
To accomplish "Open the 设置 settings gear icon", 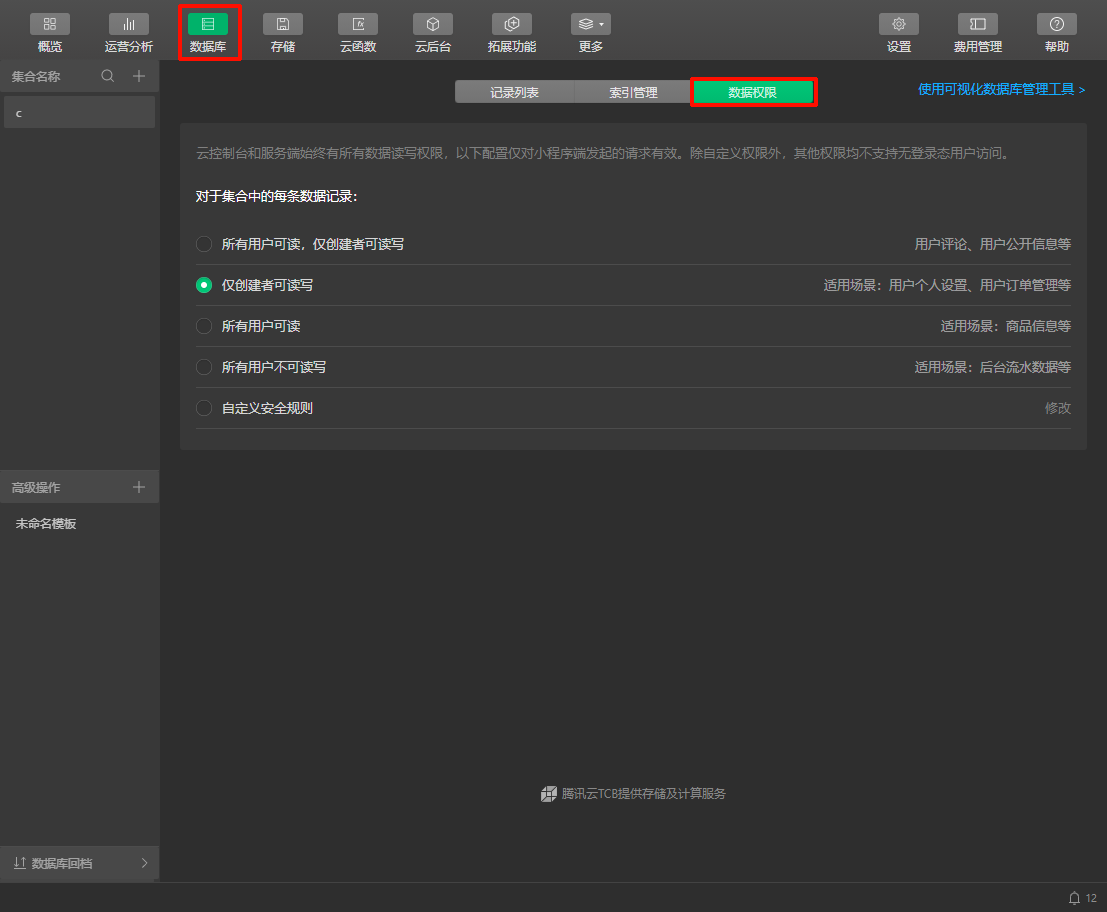I will coord(898,24).
